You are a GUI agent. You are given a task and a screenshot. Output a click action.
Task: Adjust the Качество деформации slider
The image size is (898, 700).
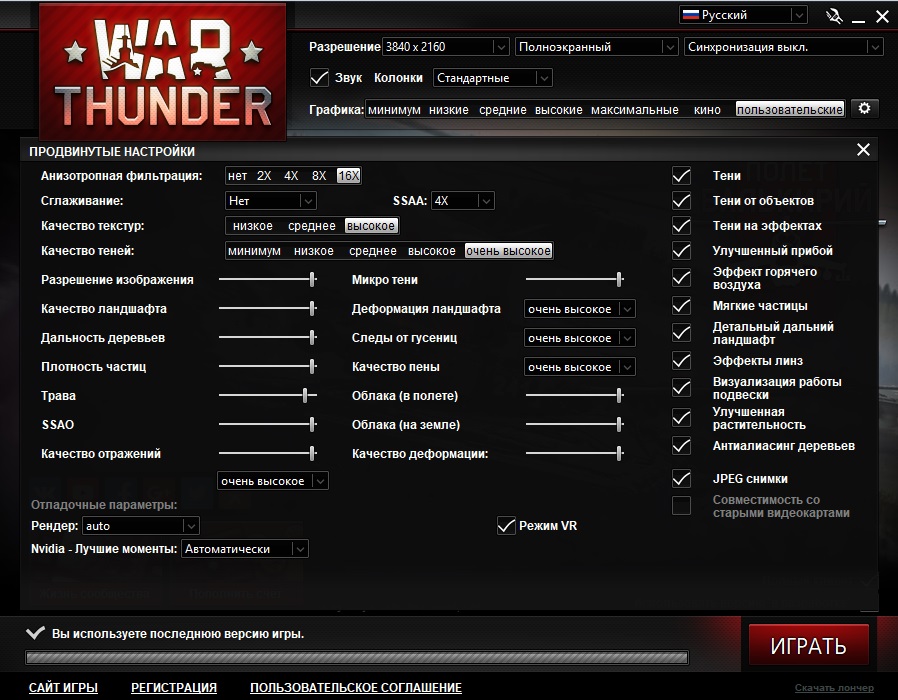(574, 453)
